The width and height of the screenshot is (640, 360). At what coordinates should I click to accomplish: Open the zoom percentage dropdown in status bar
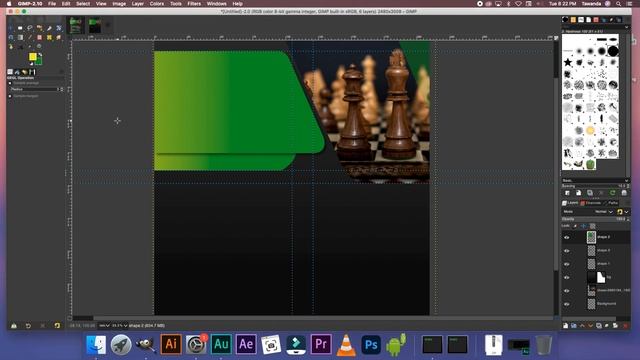[120, 325]
